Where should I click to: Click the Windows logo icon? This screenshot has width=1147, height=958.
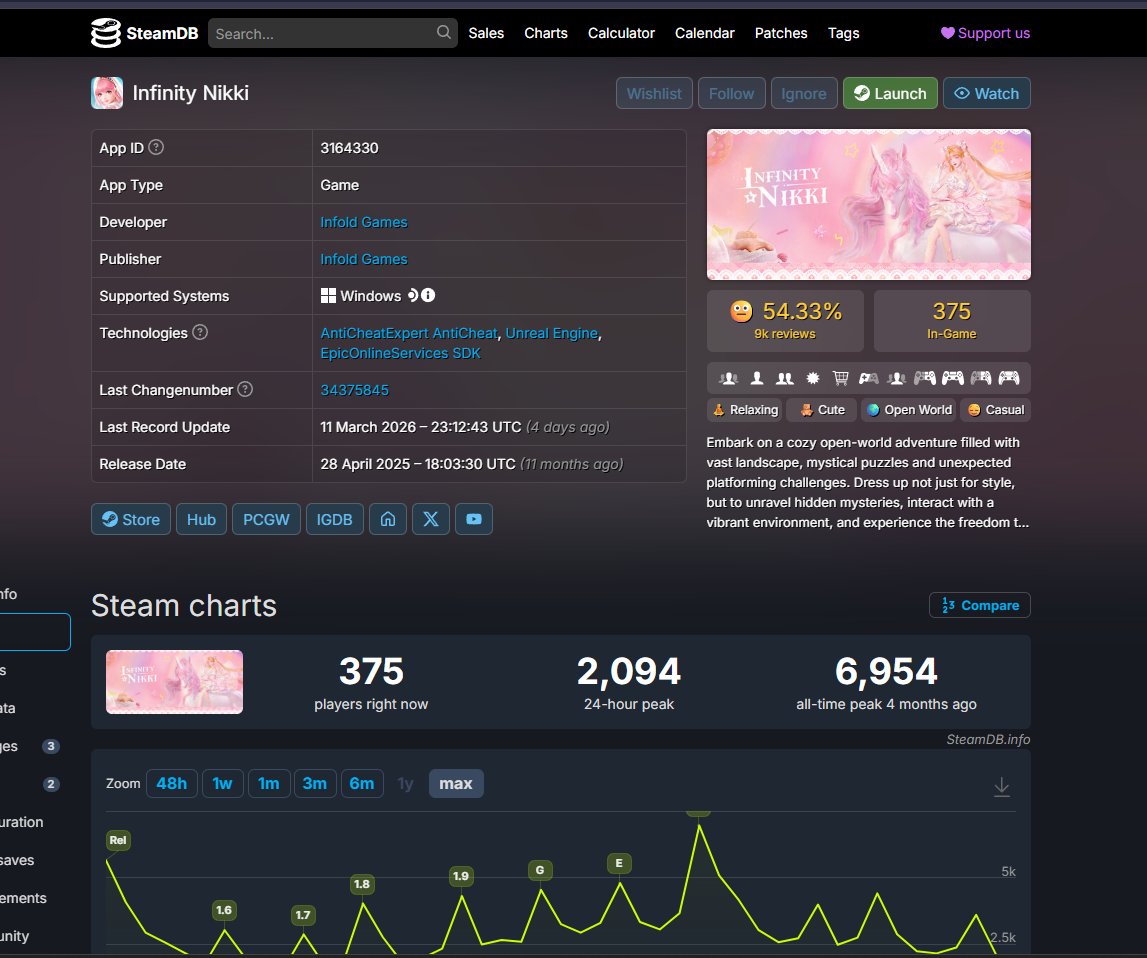328,295
